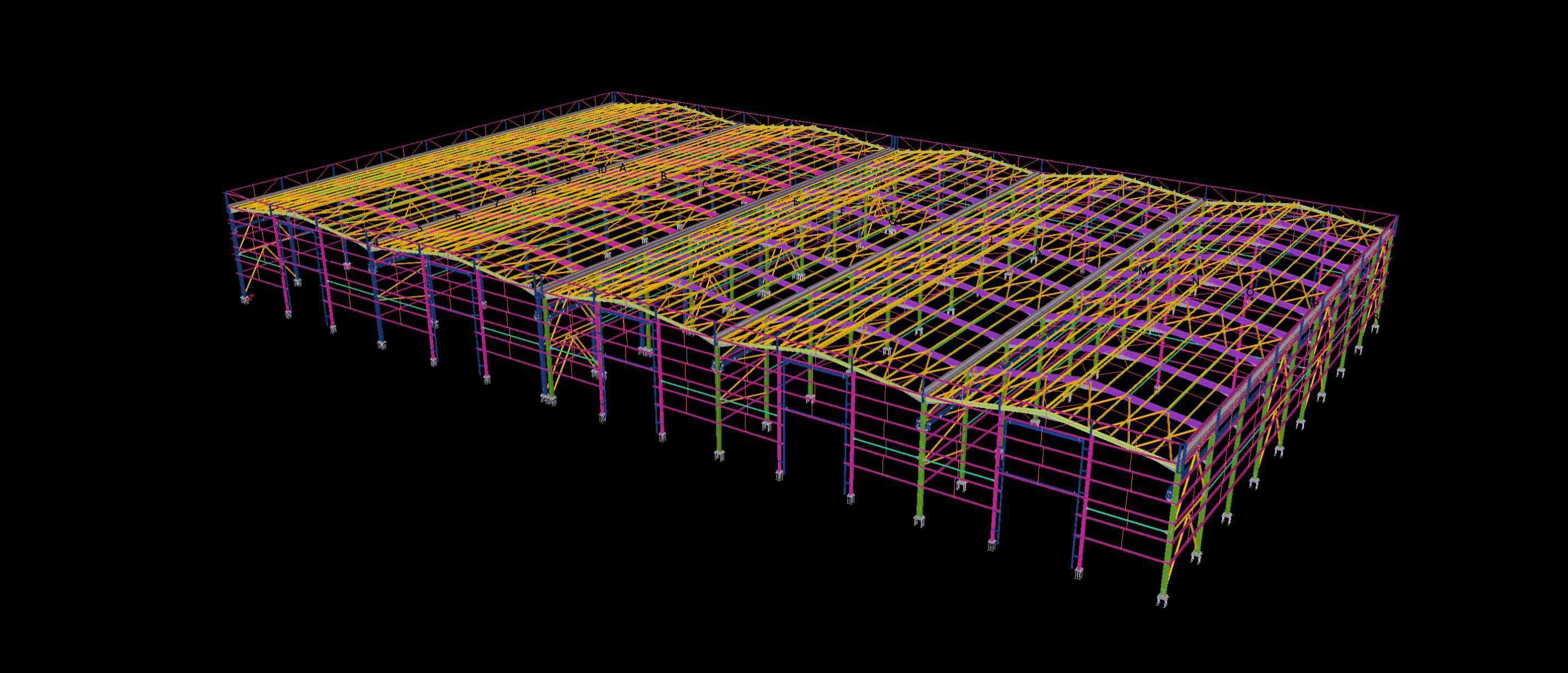The width and height of the screenshot is (1568, 673).
Task: Click grid line label "F" on the roof
Action: click(x=843, y=211)
